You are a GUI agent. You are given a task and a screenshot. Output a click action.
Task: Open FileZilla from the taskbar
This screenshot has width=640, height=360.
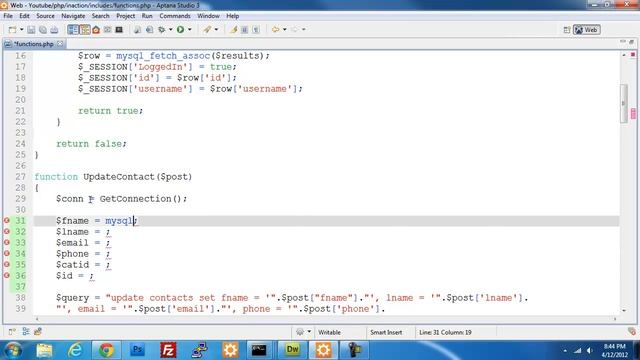coord(168,350)
